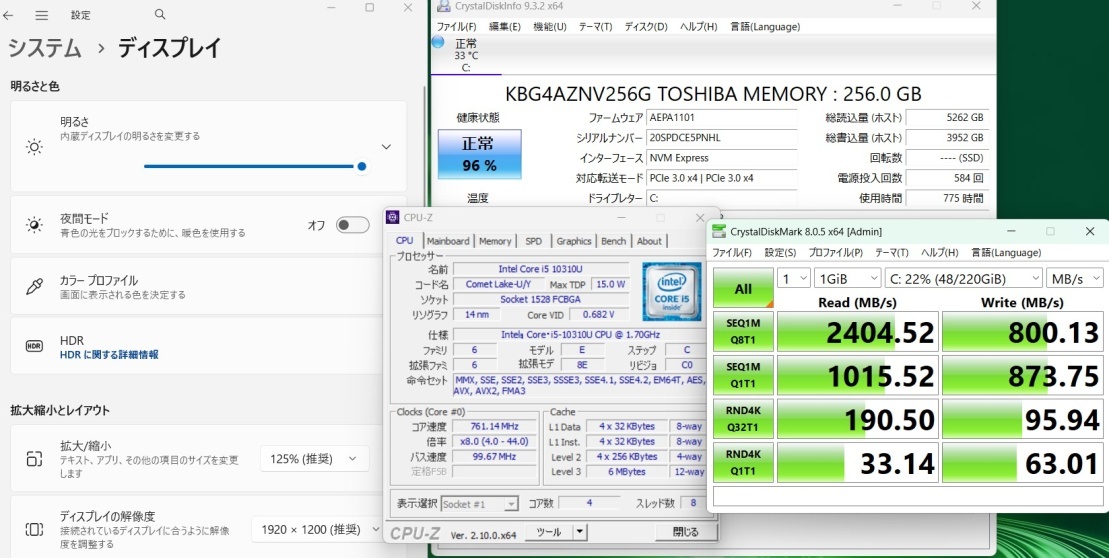Image resolution: width=1109 pixels, height=558 pixels.
Task: Click the 2404.52 read result
Action: (857, 331)
